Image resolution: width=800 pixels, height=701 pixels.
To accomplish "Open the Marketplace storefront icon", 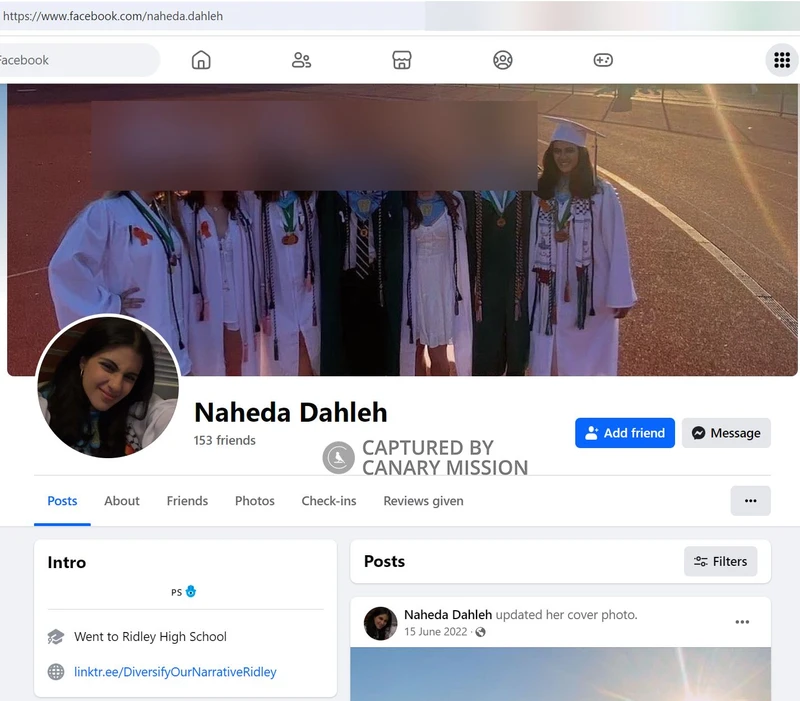I will tap(402, 60).
